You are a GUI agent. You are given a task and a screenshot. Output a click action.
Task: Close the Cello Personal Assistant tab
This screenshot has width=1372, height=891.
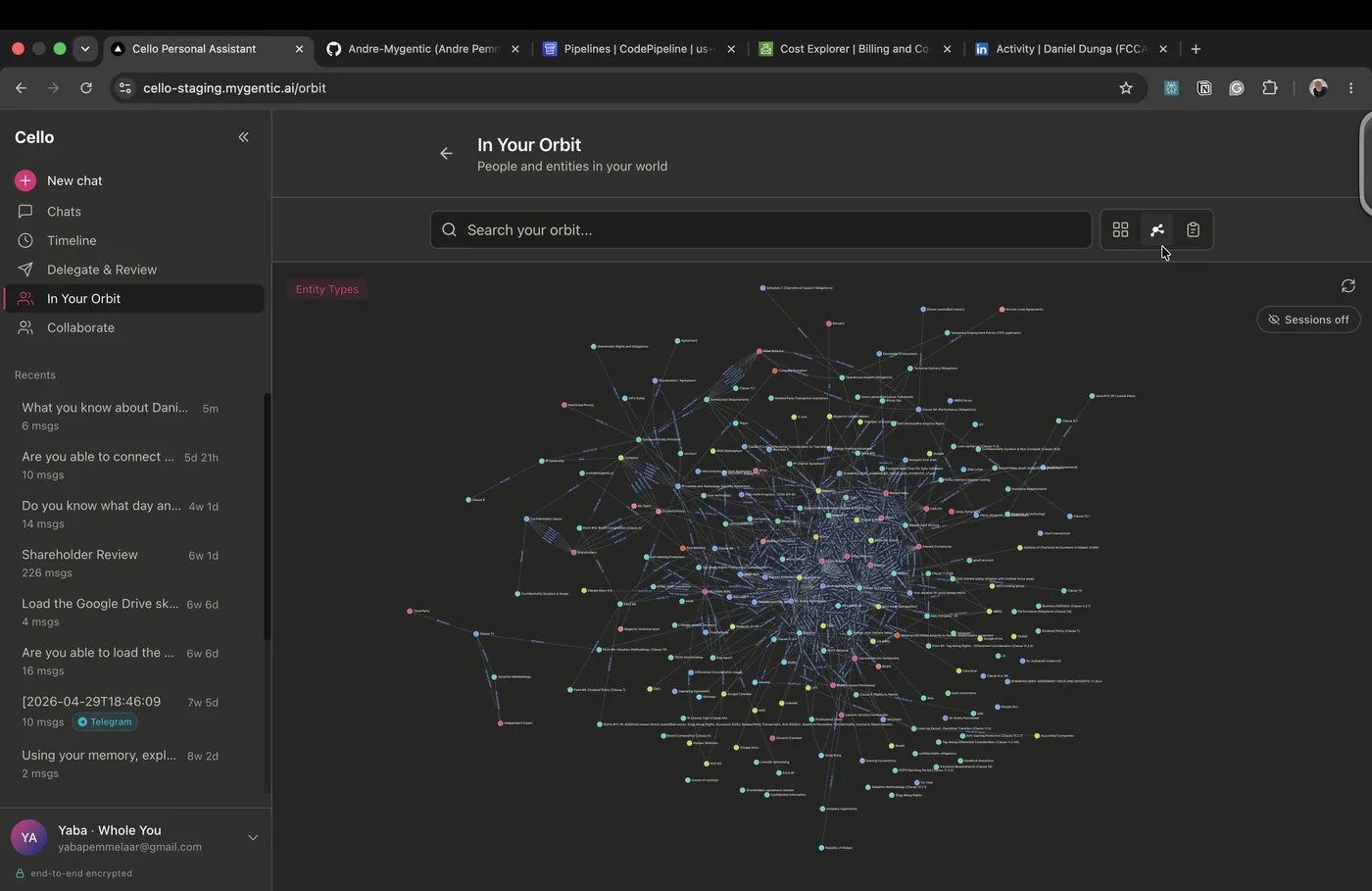(x=299, y=49)
